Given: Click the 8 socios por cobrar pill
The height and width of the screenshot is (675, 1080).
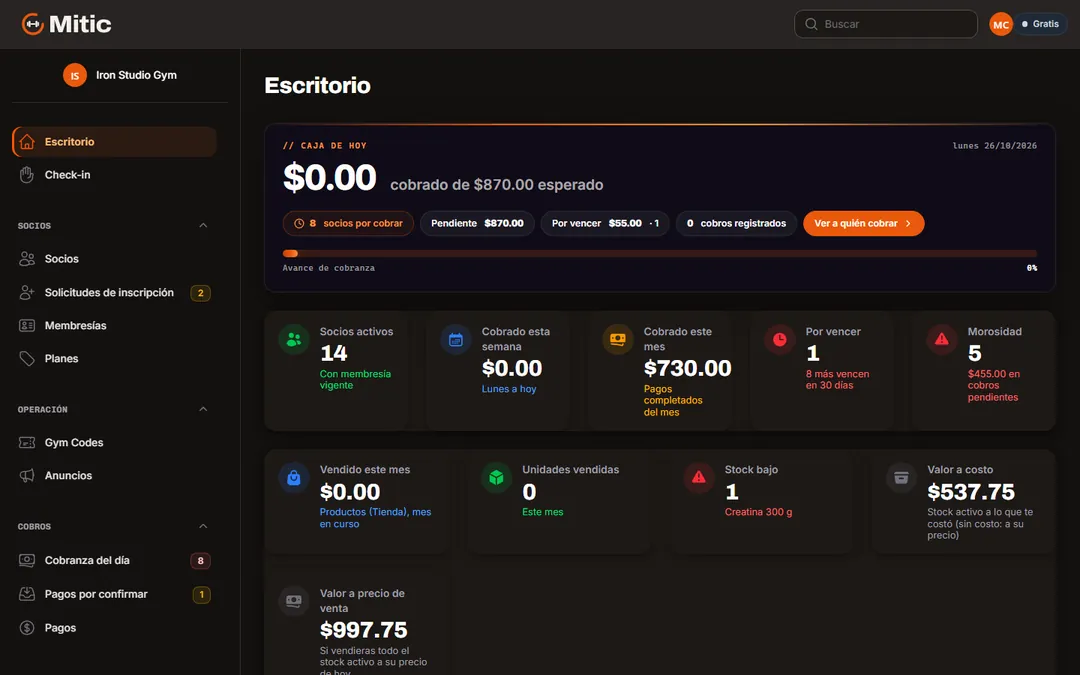Looking at the screenshot, I should (348, 223).
